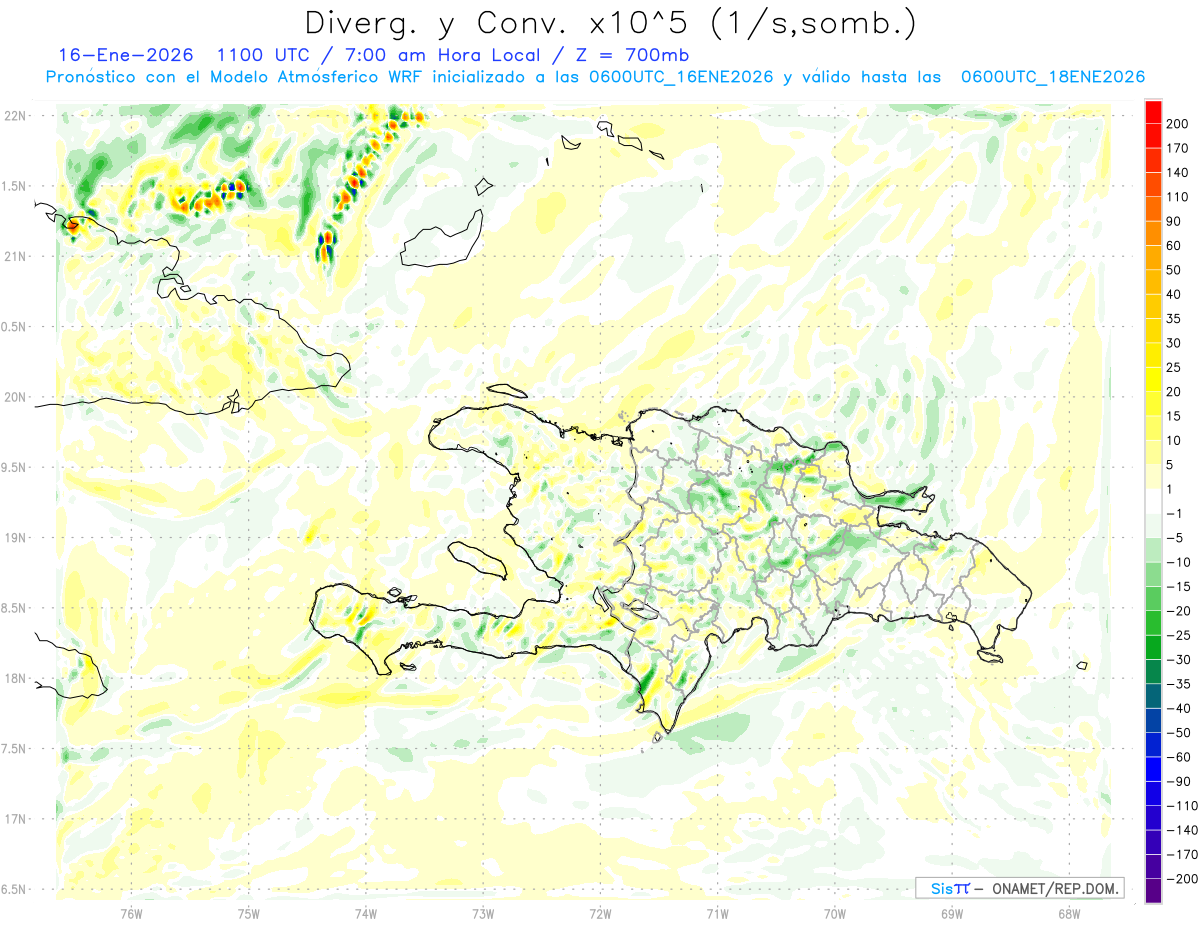
Task: Click the "68W" longitude label
Action: [x=1069, y=914]
